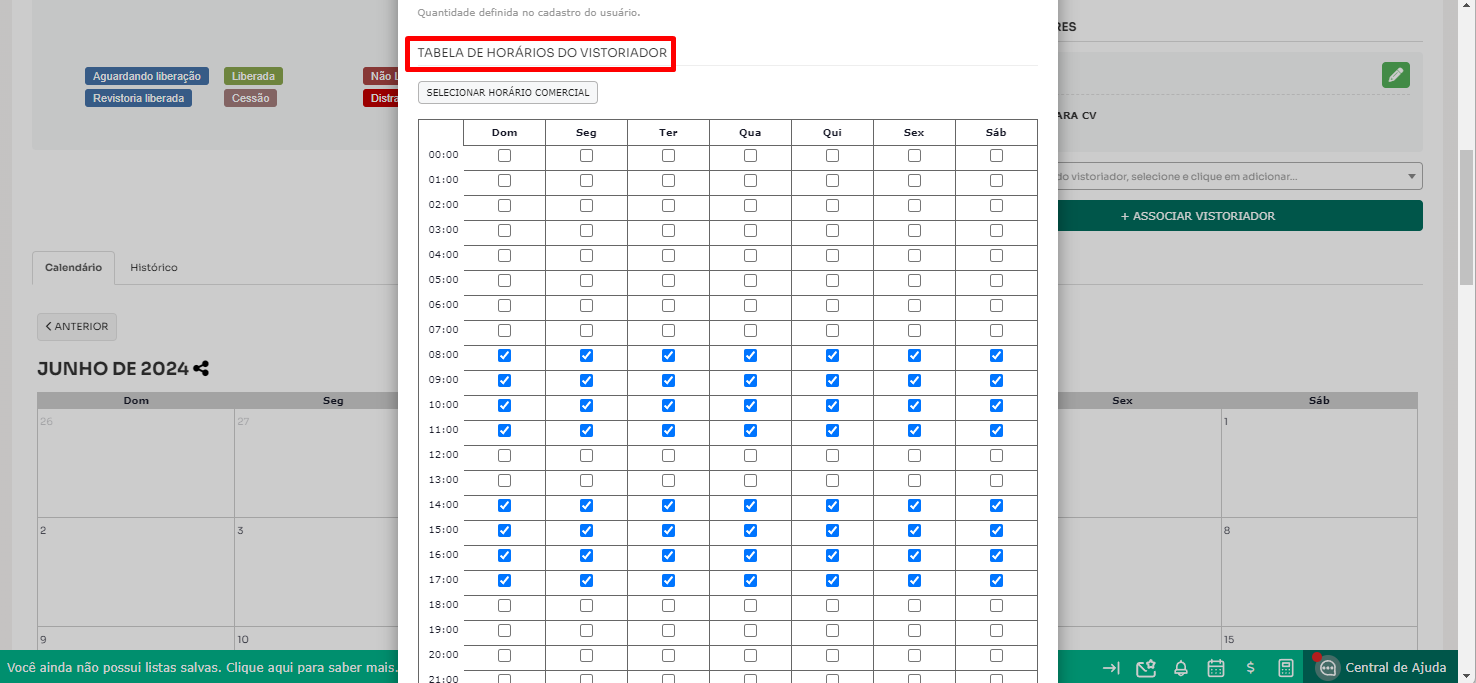Image resolution: width=1476 pixels, height=683 pixels.
Task: Uncheck the Qui 11:00 checkbox
Action: [832, 430]
